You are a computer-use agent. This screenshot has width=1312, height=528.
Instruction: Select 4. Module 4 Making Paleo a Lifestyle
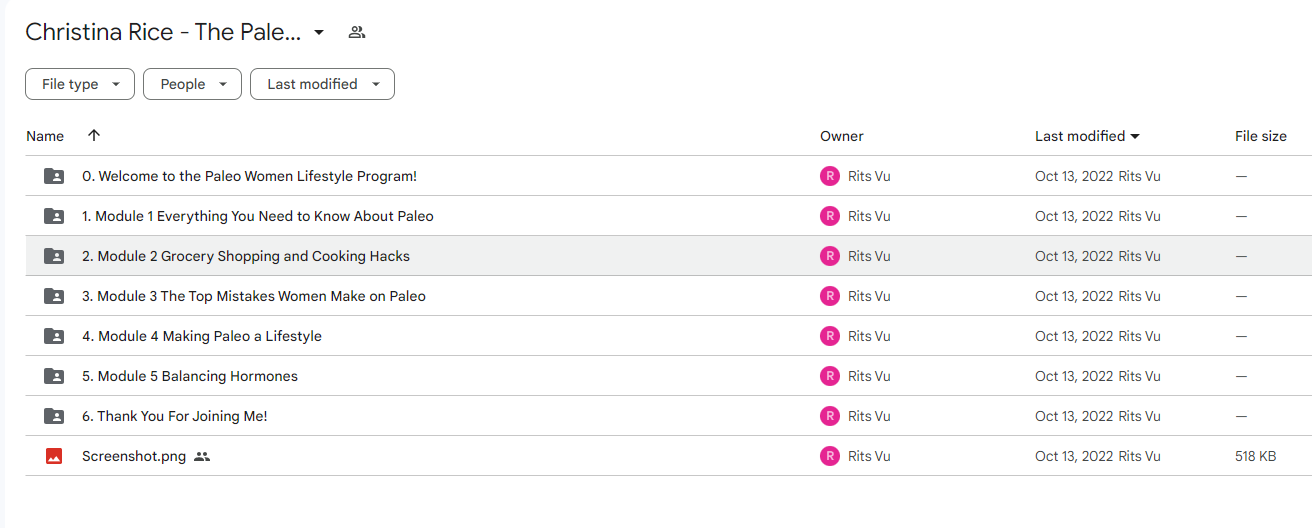202,336
